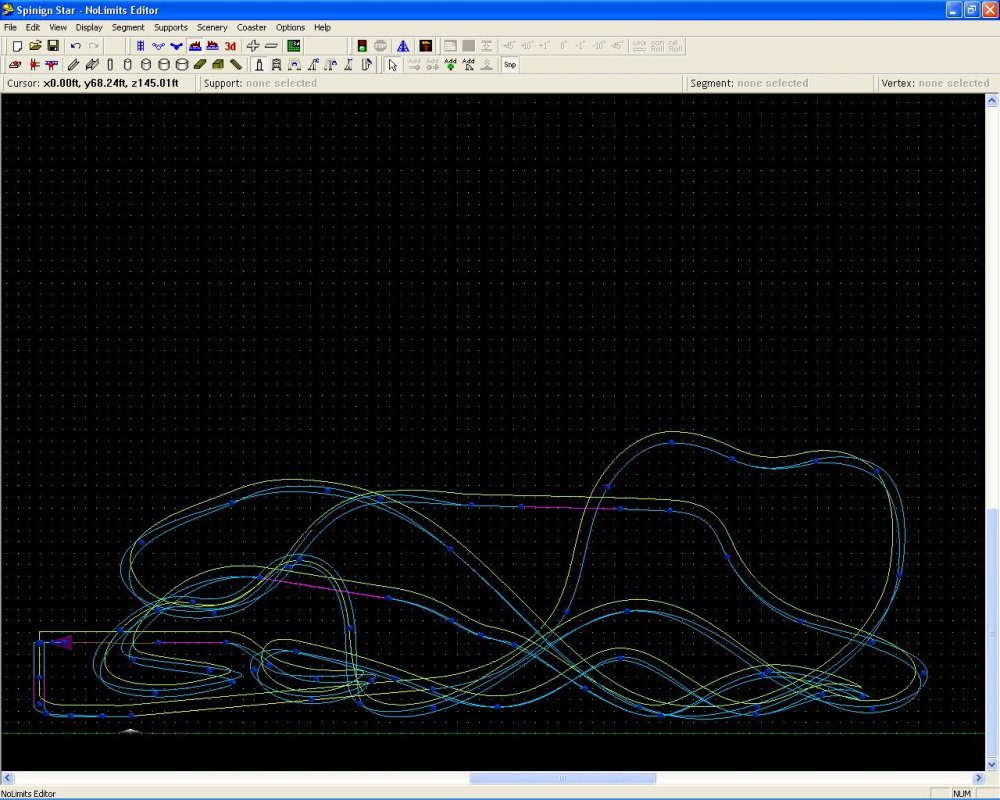Image resolution: width=1000 pixels, height=800 pixels.
Task: Click the vertical scrollbar up arrow
Action: pyautogui.click(x=992, y=101)
